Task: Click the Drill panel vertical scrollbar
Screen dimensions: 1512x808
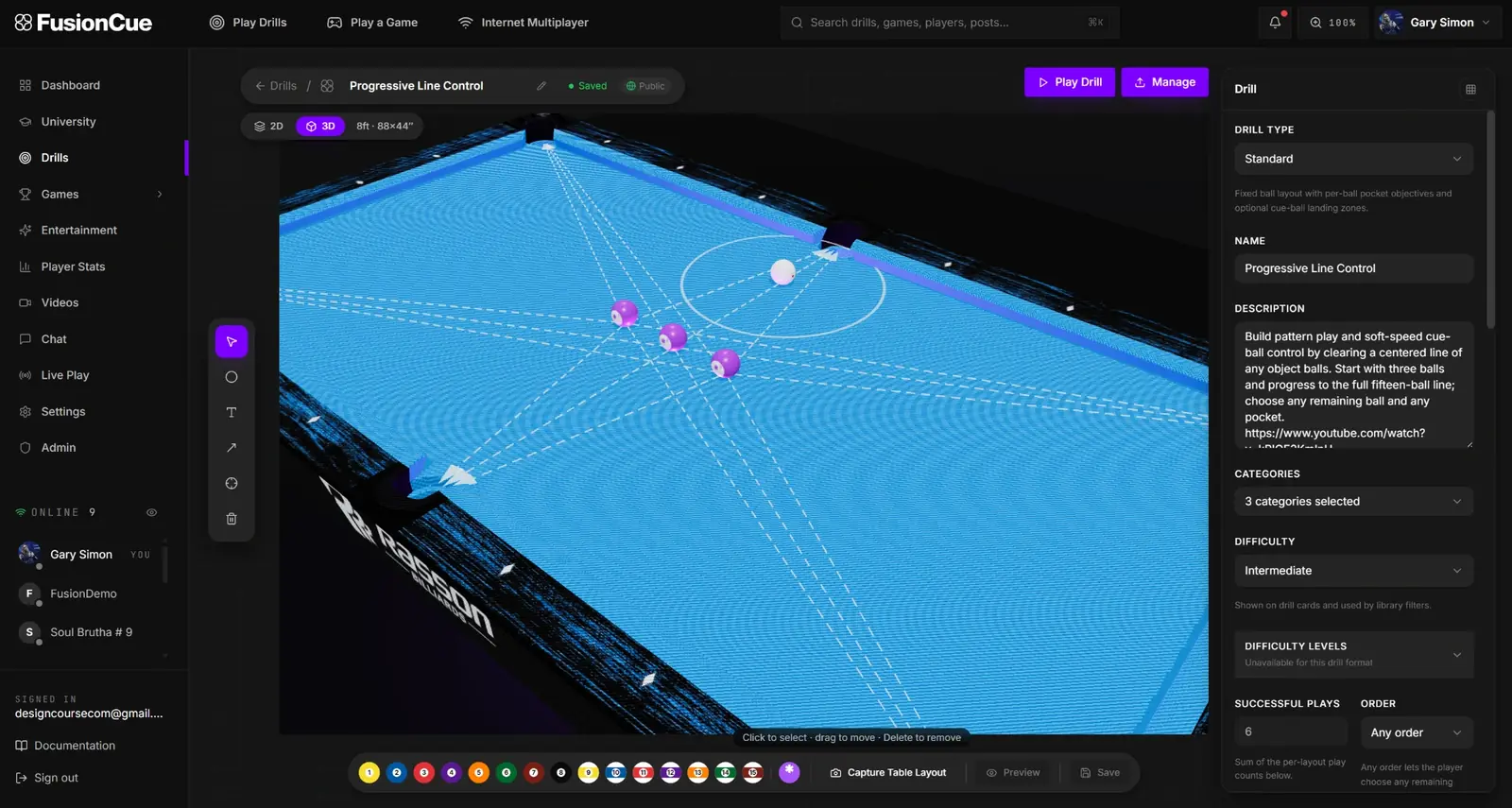Action: 1491,220
